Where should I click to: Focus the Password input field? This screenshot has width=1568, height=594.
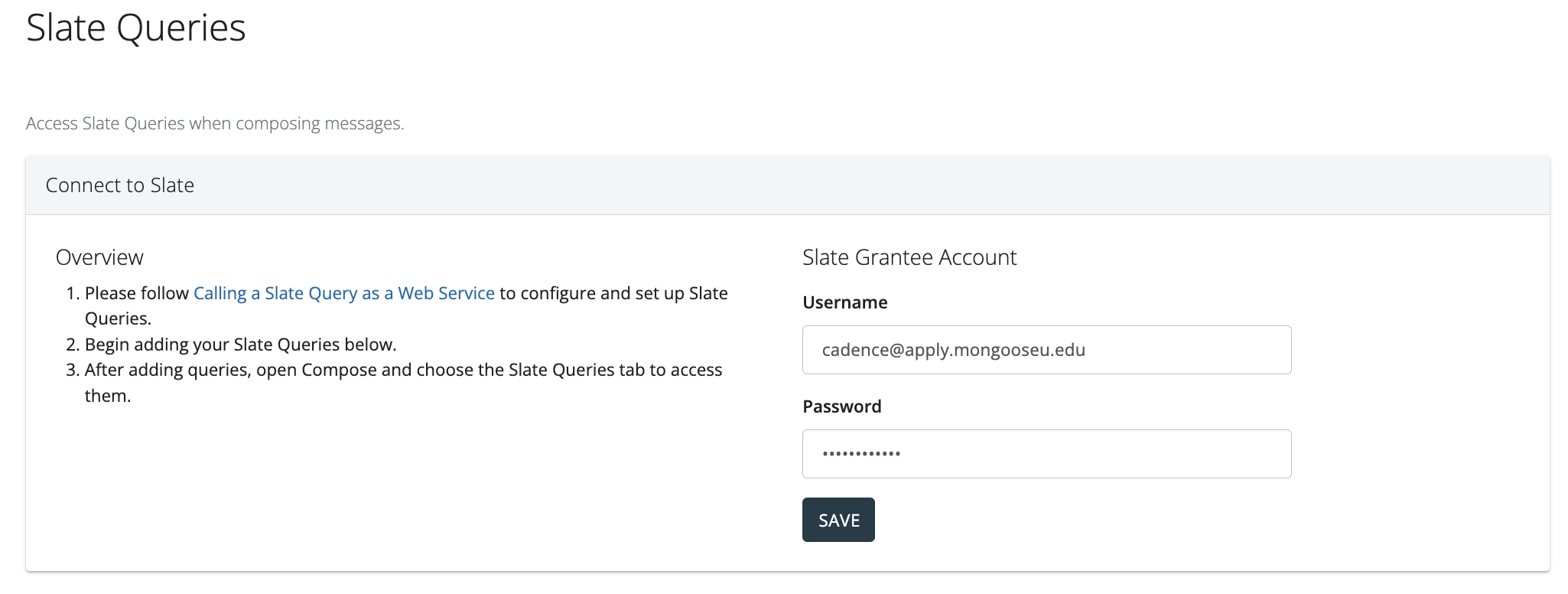click(x=1046, y=454)
